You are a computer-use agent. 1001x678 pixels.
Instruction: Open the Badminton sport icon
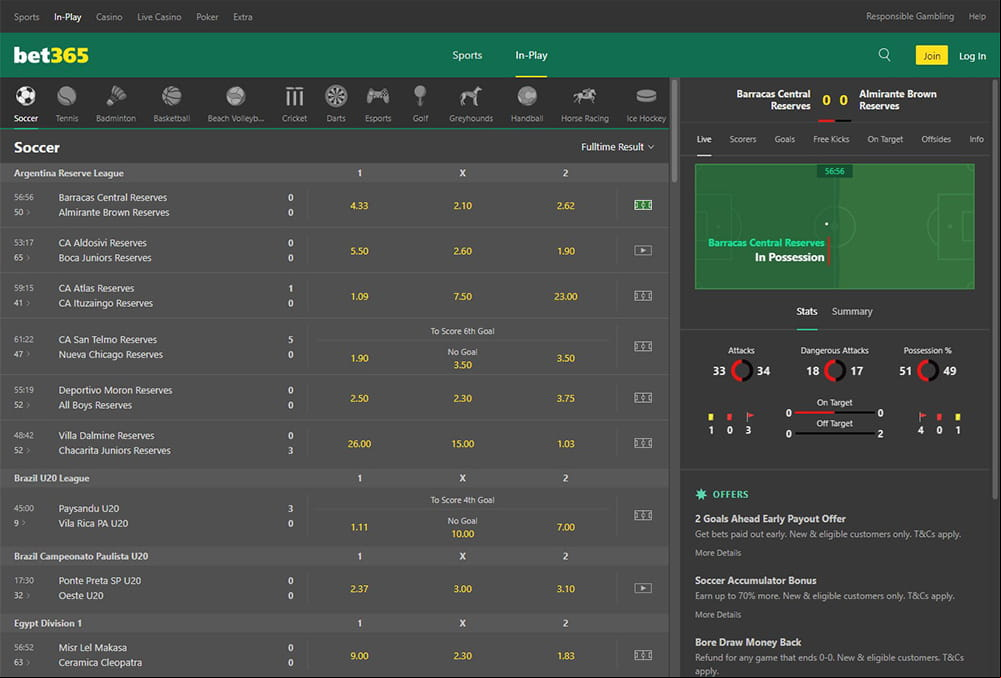116,96
